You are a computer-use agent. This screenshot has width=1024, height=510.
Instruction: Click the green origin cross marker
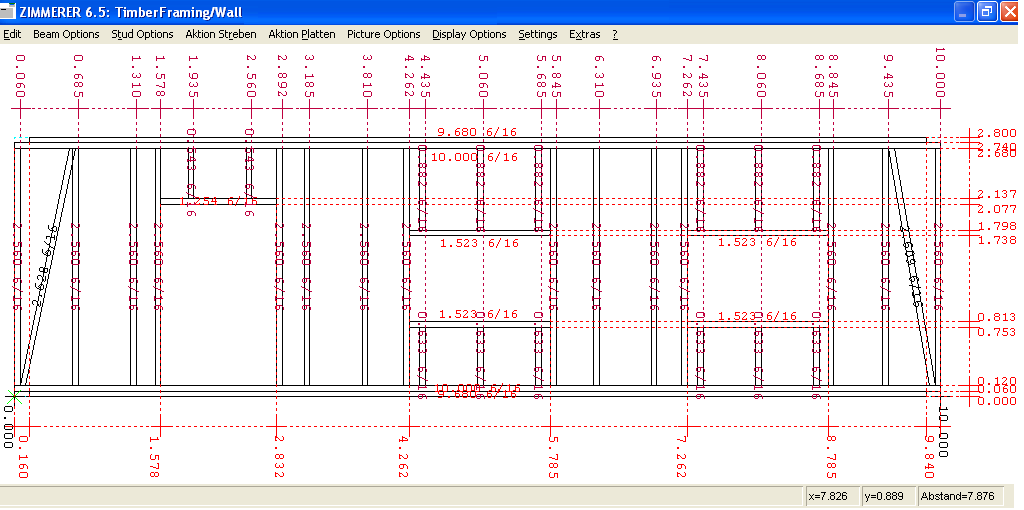click(12, 396)
